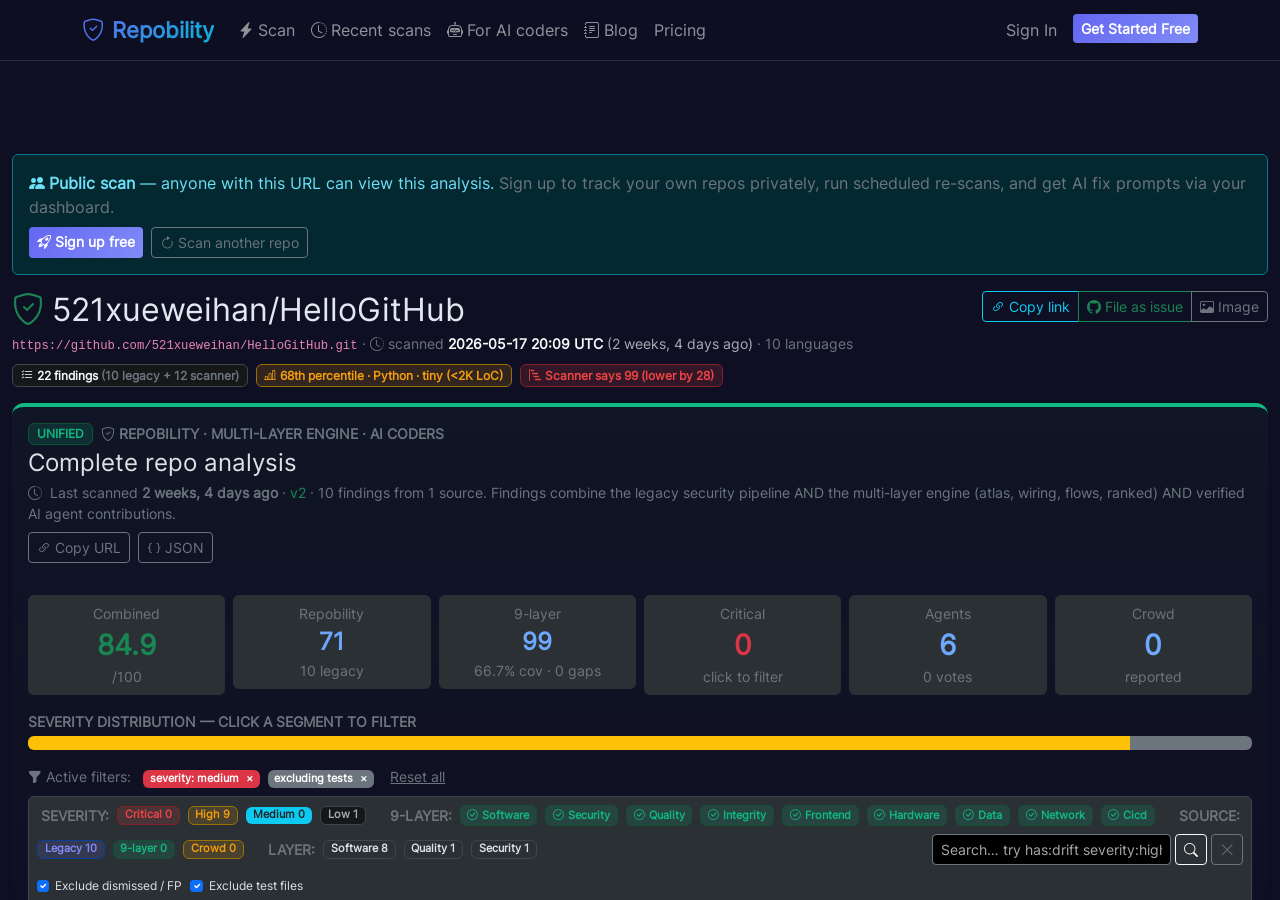Select the Crowd 0 reported card
This screenshot has height=900, width=1280.
tap(1153, 645)
